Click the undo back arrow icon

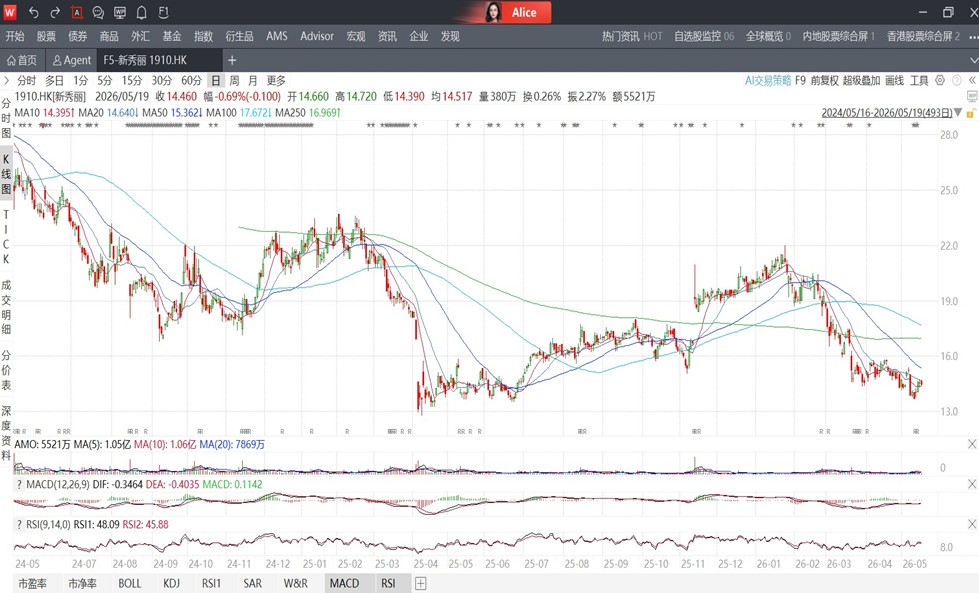pos(34,12)
